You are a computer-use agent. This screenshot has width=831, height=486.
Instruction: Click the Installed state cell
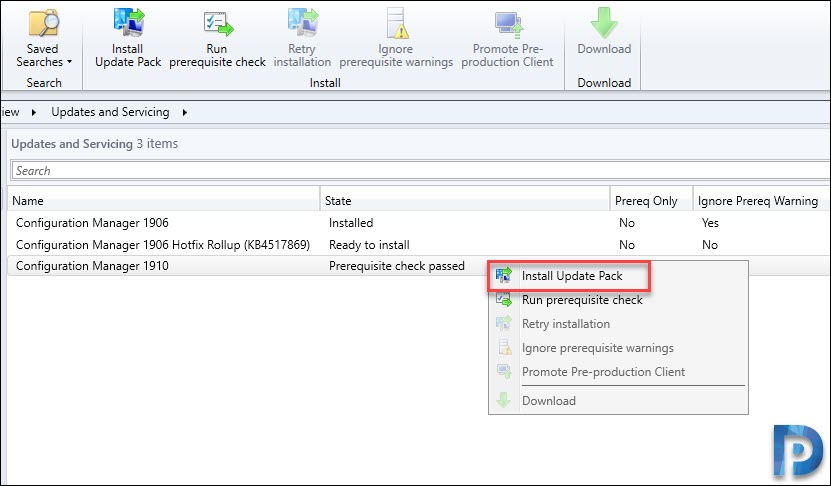click(x=351, y=223)
